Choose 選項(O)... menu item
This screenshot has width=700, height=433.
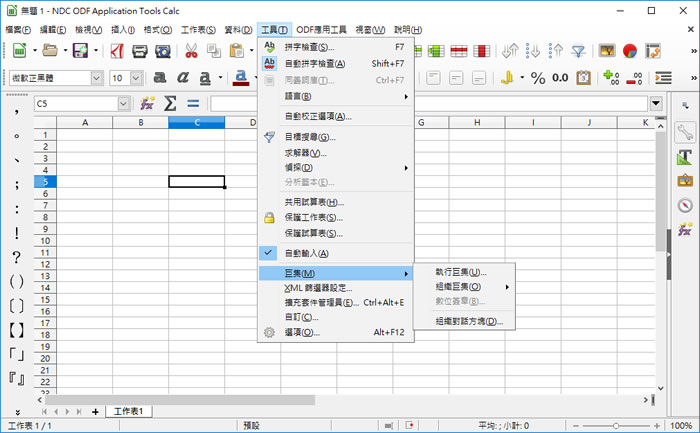coord(336,332)
